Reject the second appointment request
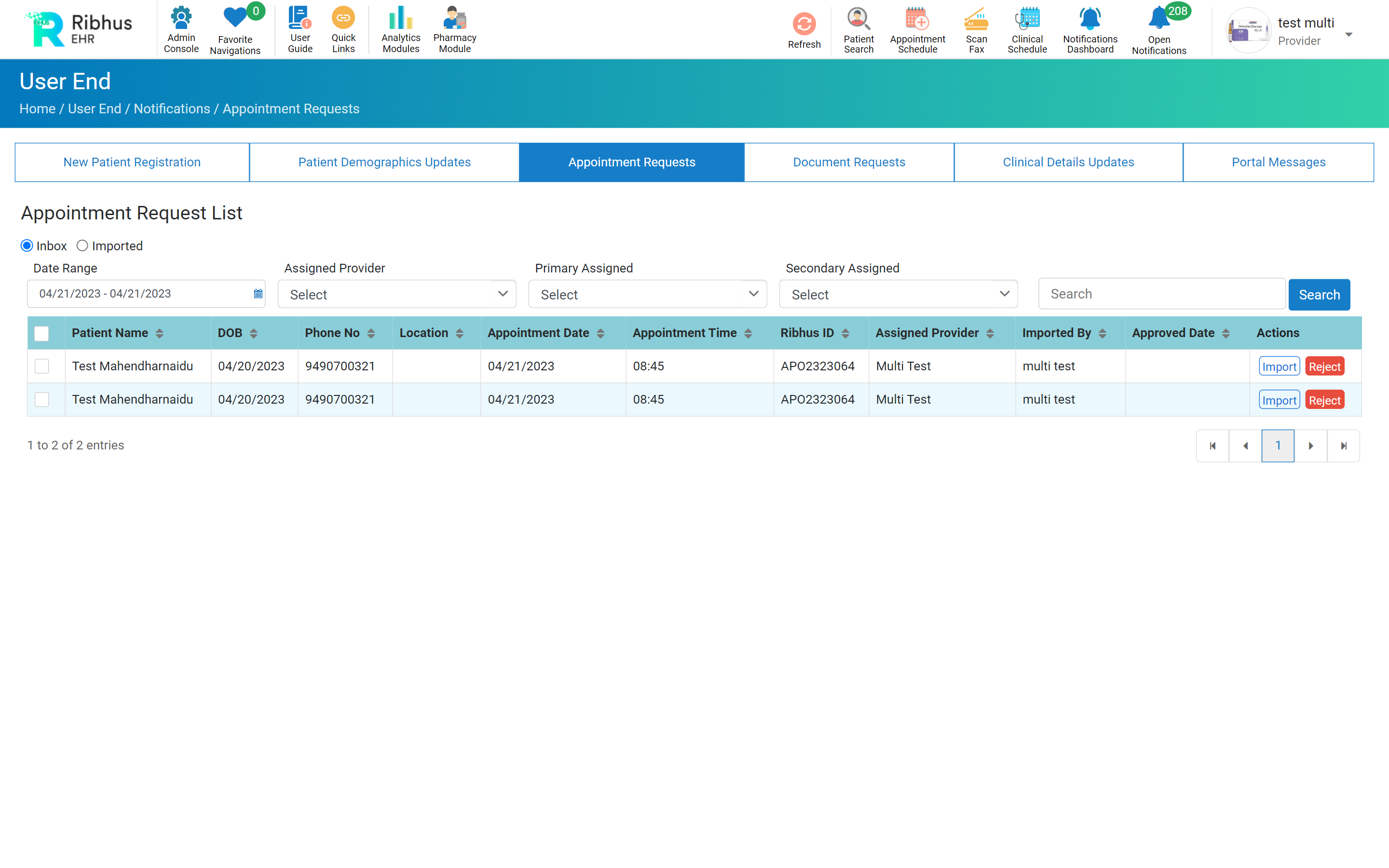 tap(1324, 400)
